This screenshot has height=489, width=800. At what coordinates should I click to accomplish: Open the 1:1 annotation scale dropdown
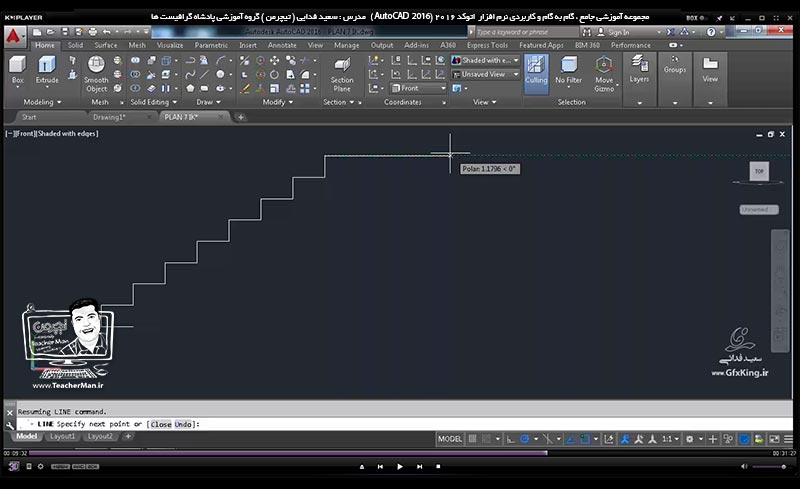[x=670, y=439]
